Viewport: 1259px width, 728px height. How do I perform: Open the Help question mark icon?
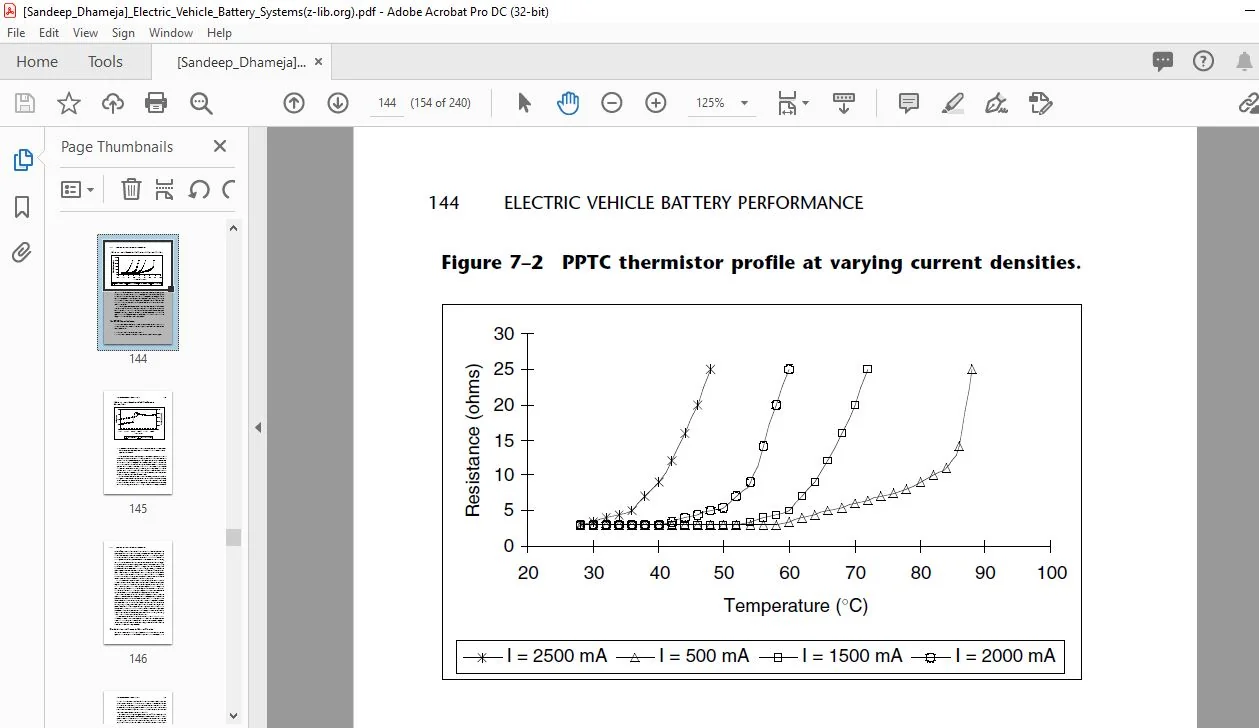(x=1204, y=61)
